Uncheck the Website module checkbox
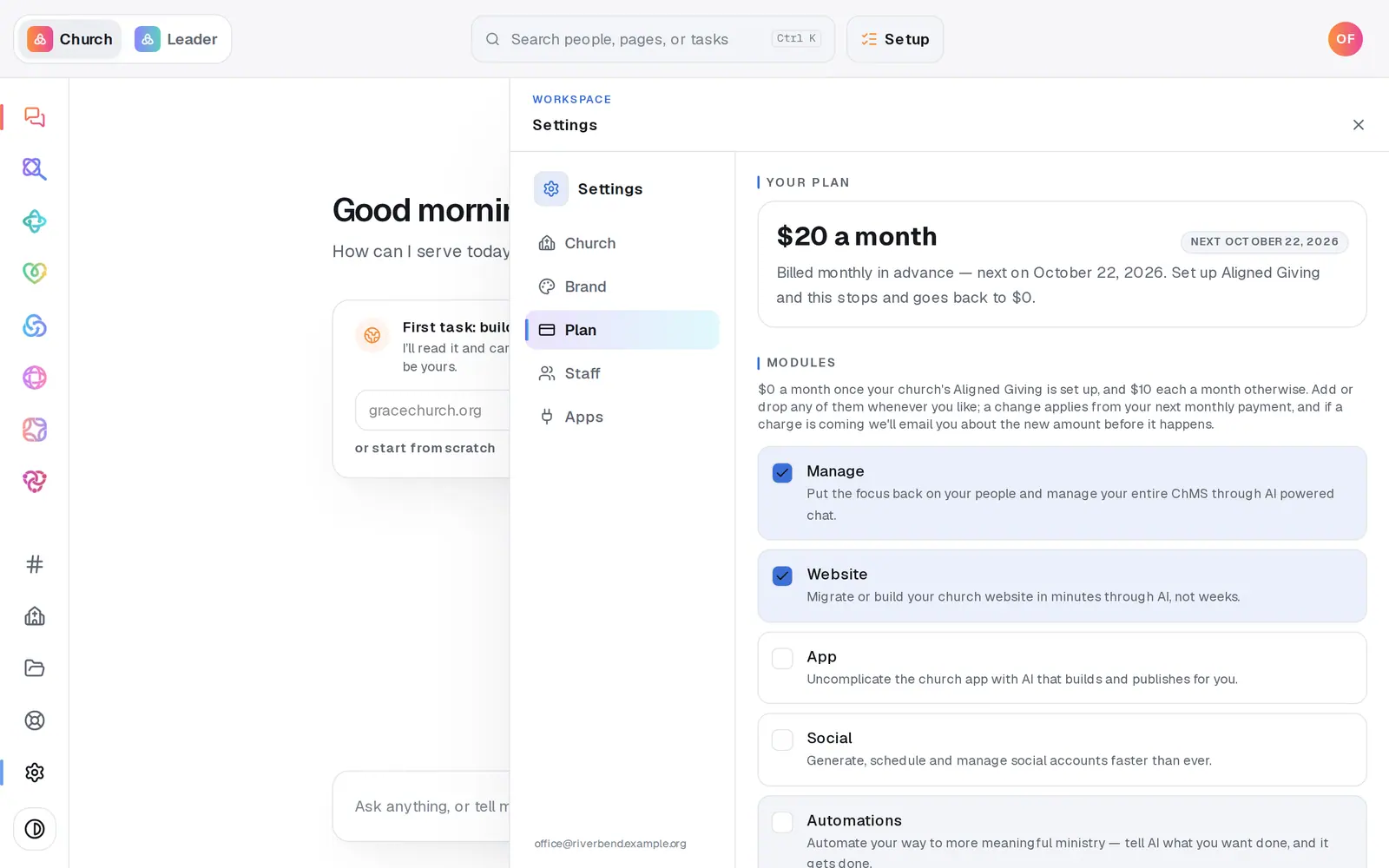The image size is (1389, 868). click(x=782, y=576)
